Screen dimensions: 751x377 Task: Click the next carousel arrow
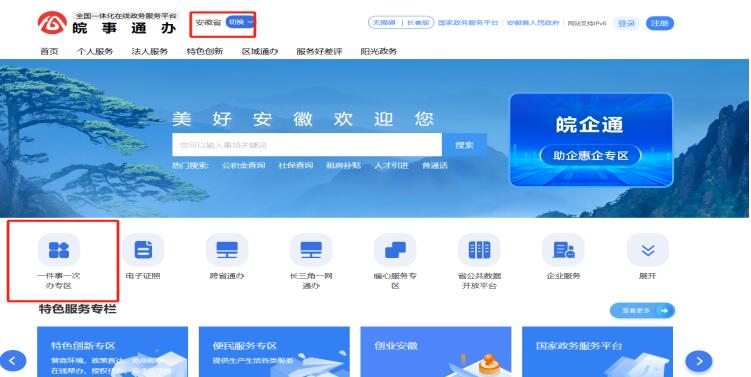coord(699,361)
